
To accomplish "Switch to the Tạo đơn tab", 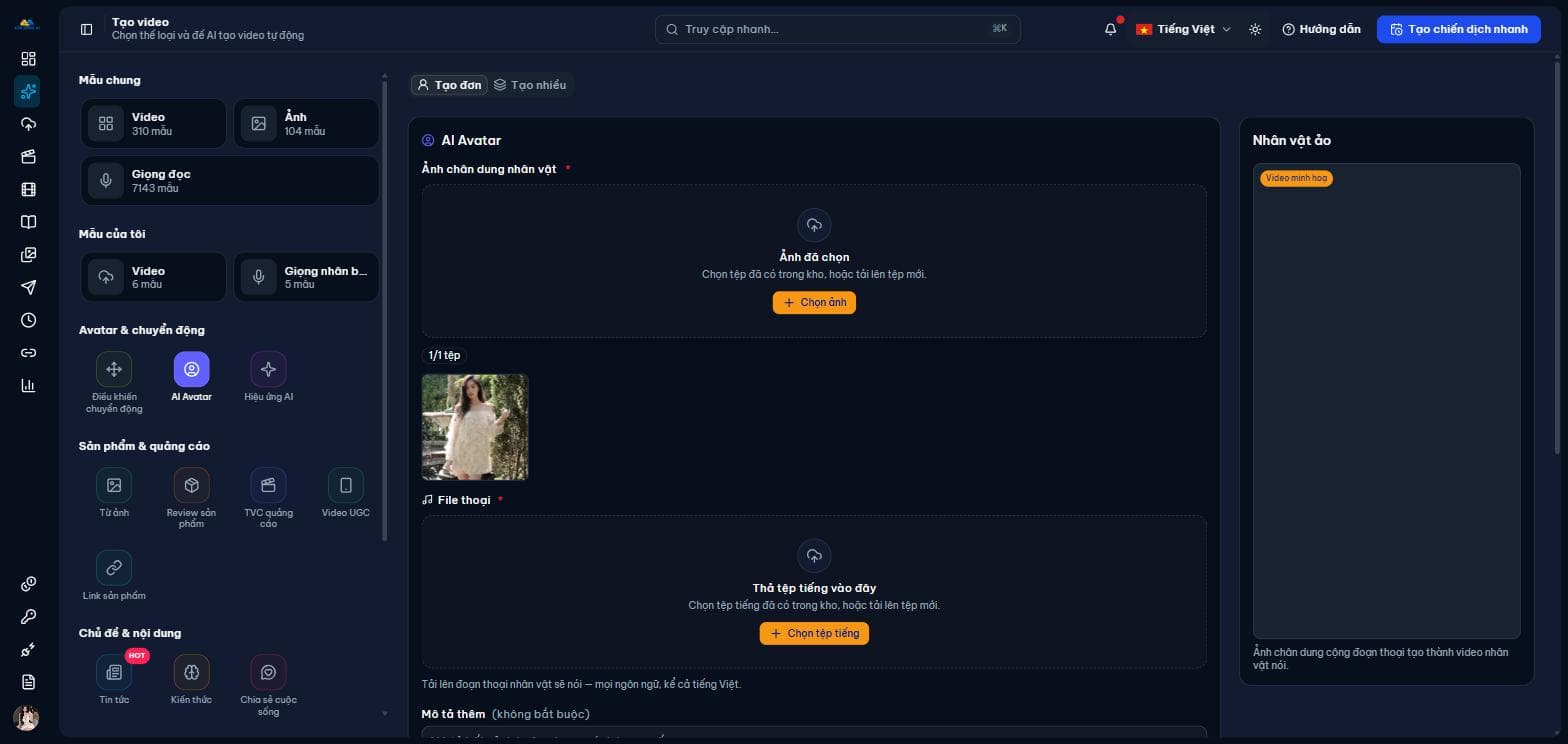I will coord(449,85).
